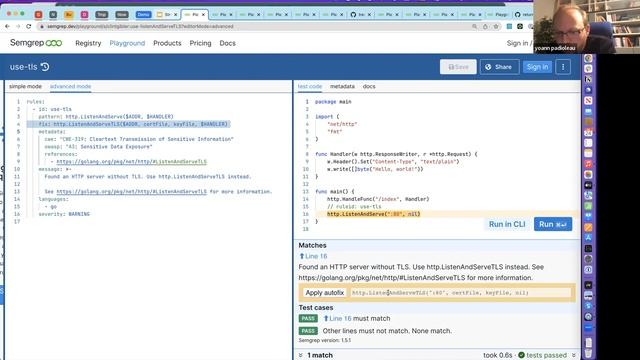Viewport: 640px width, 360px height.
Task: Open the three-dot more options menu
Action: pos(563,67)
